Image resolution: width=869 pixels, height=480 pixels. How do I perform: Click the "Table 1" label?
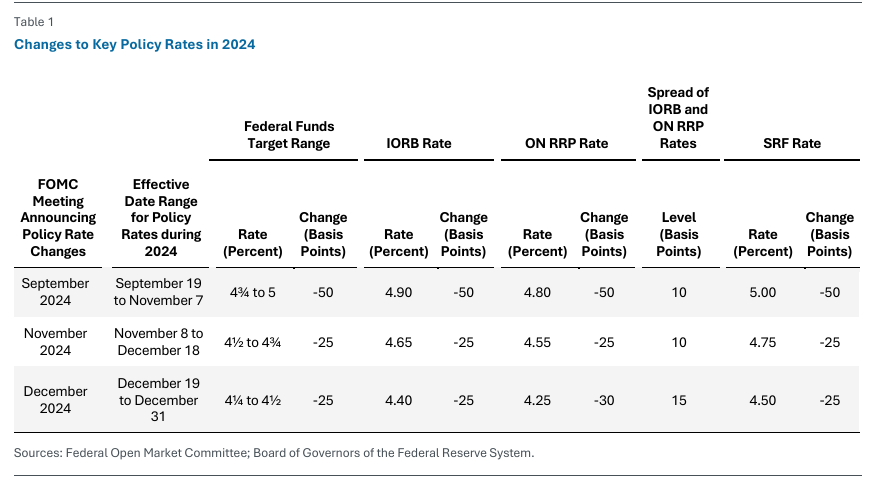33,22
